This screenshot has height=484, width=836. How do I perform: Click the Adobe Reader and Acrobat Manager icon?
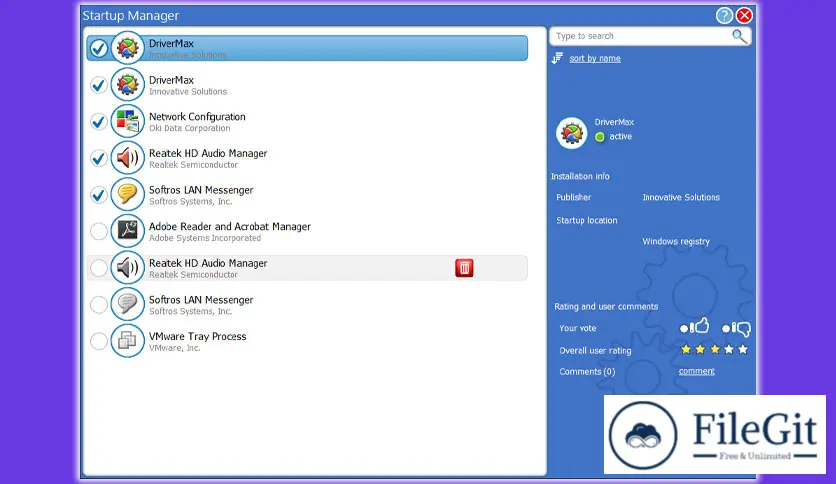pyautogui.click(x=127, y=231)
